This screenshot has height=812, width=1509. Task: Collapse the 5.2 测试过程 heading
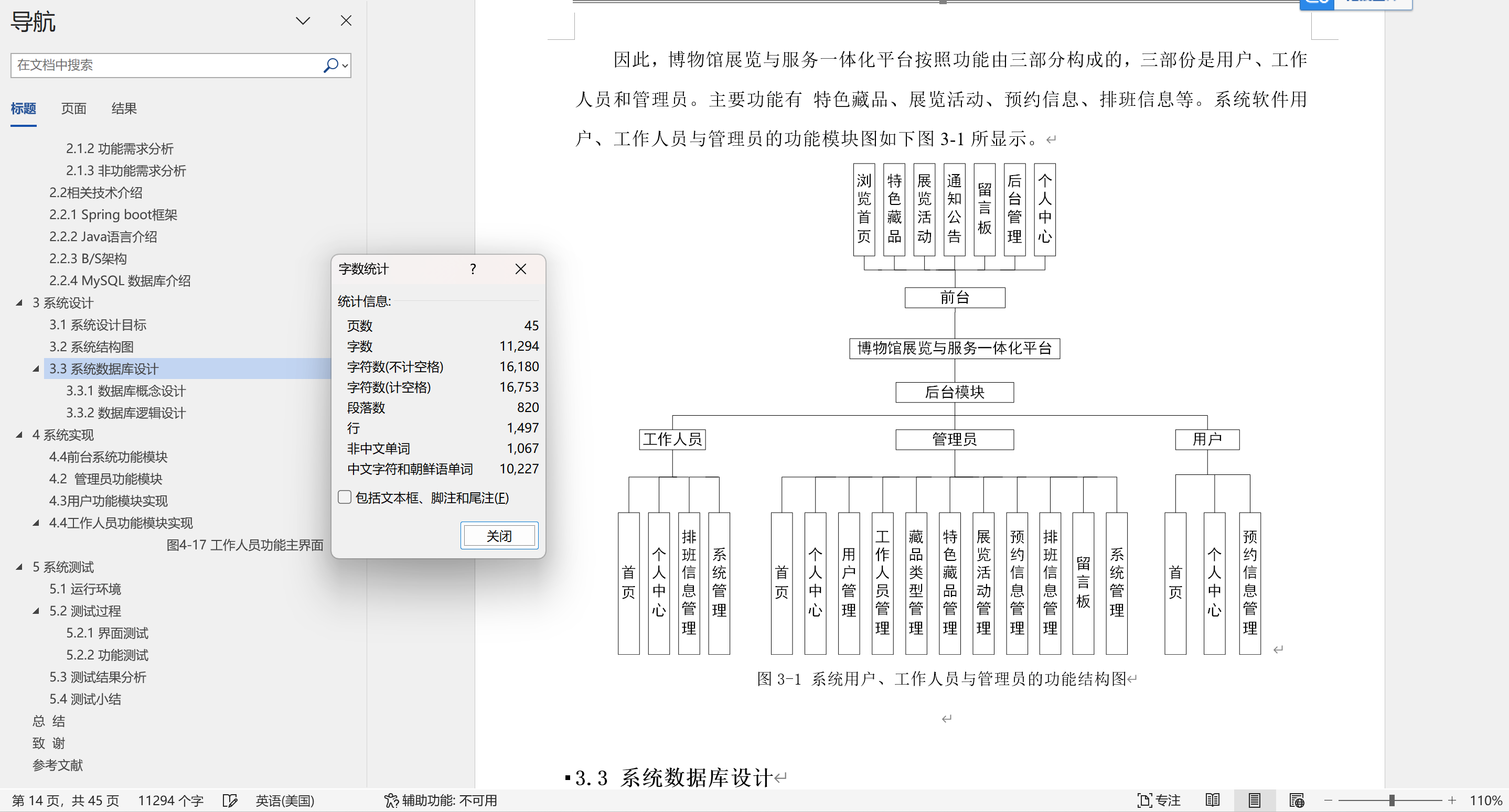tap(36, 611)
